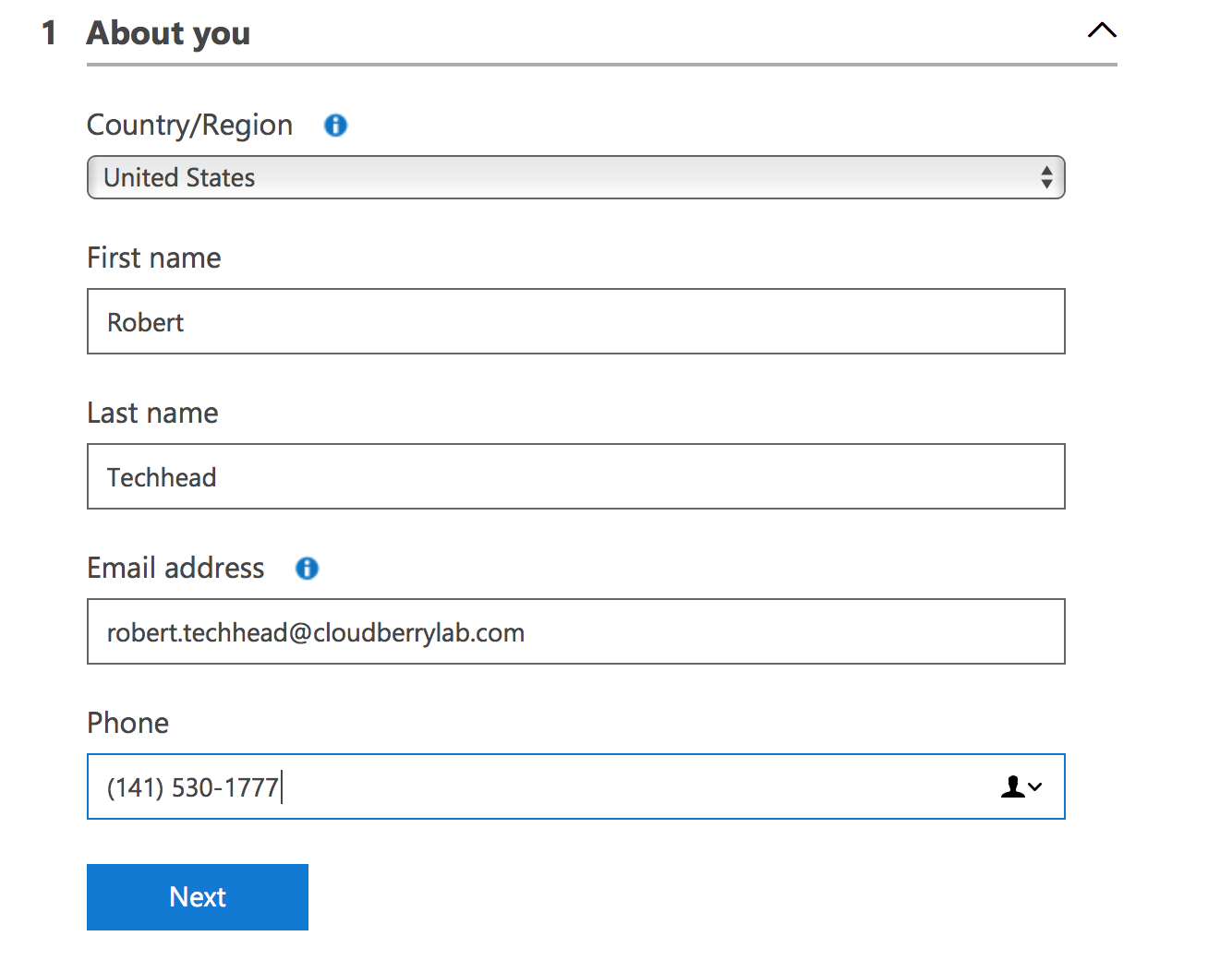1232x960 pixels.
Task: Click the Phone number input field
Action: pyautogui.click(x=576, y=786)
